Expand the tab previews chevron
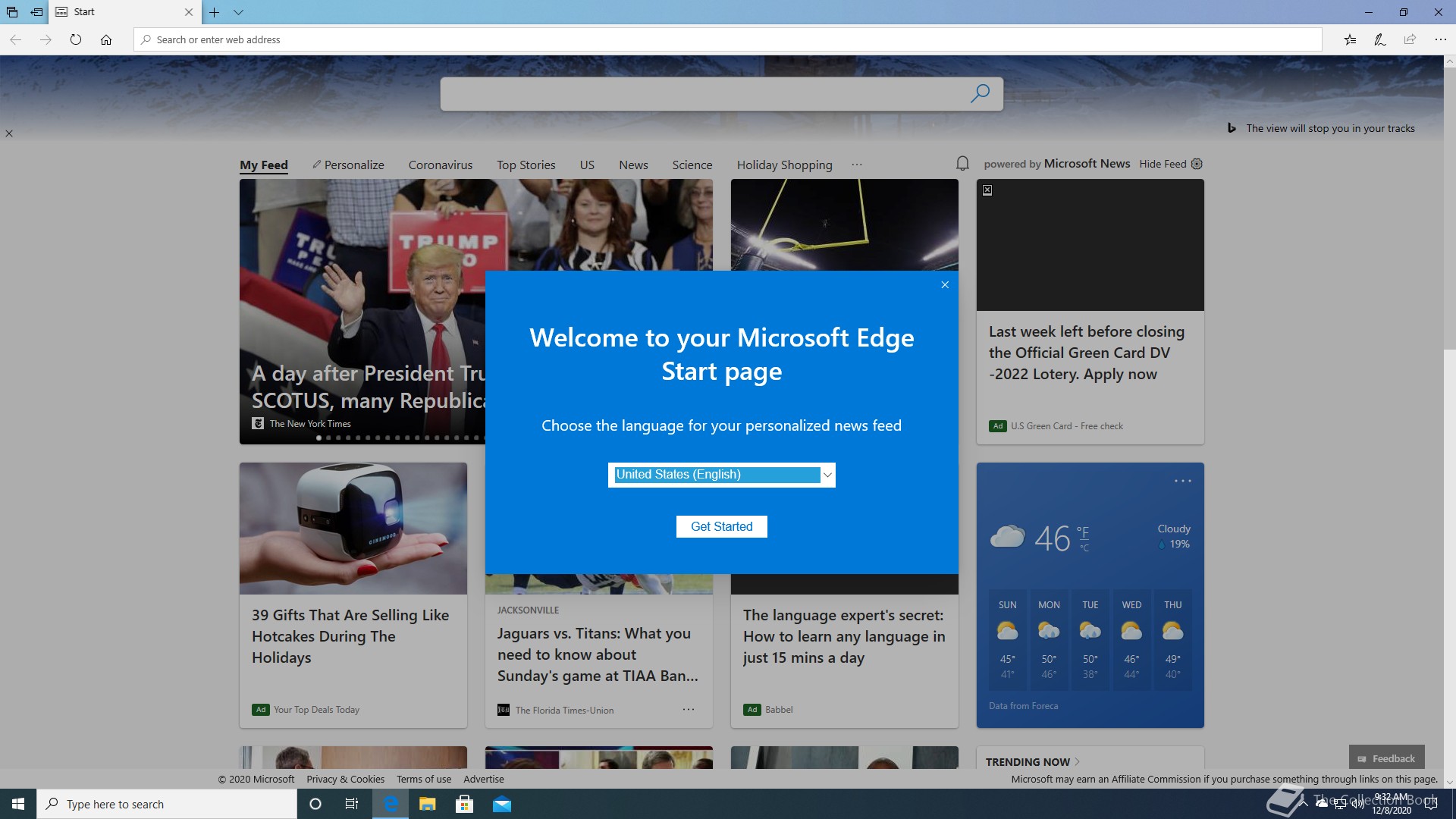Image resolution: width=1456 pixels, height=819 pixels. pyautogui.click(x=238, y=12)
